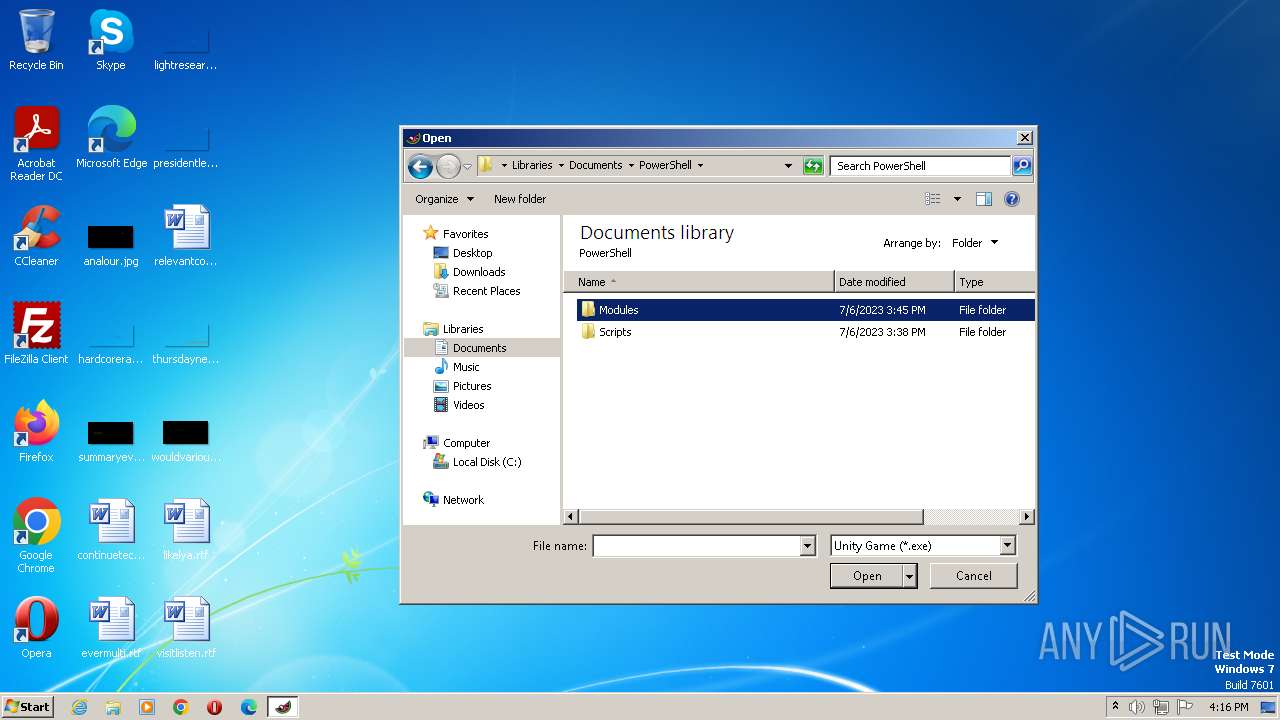Select Downloads under Favorites

point(479,272)
